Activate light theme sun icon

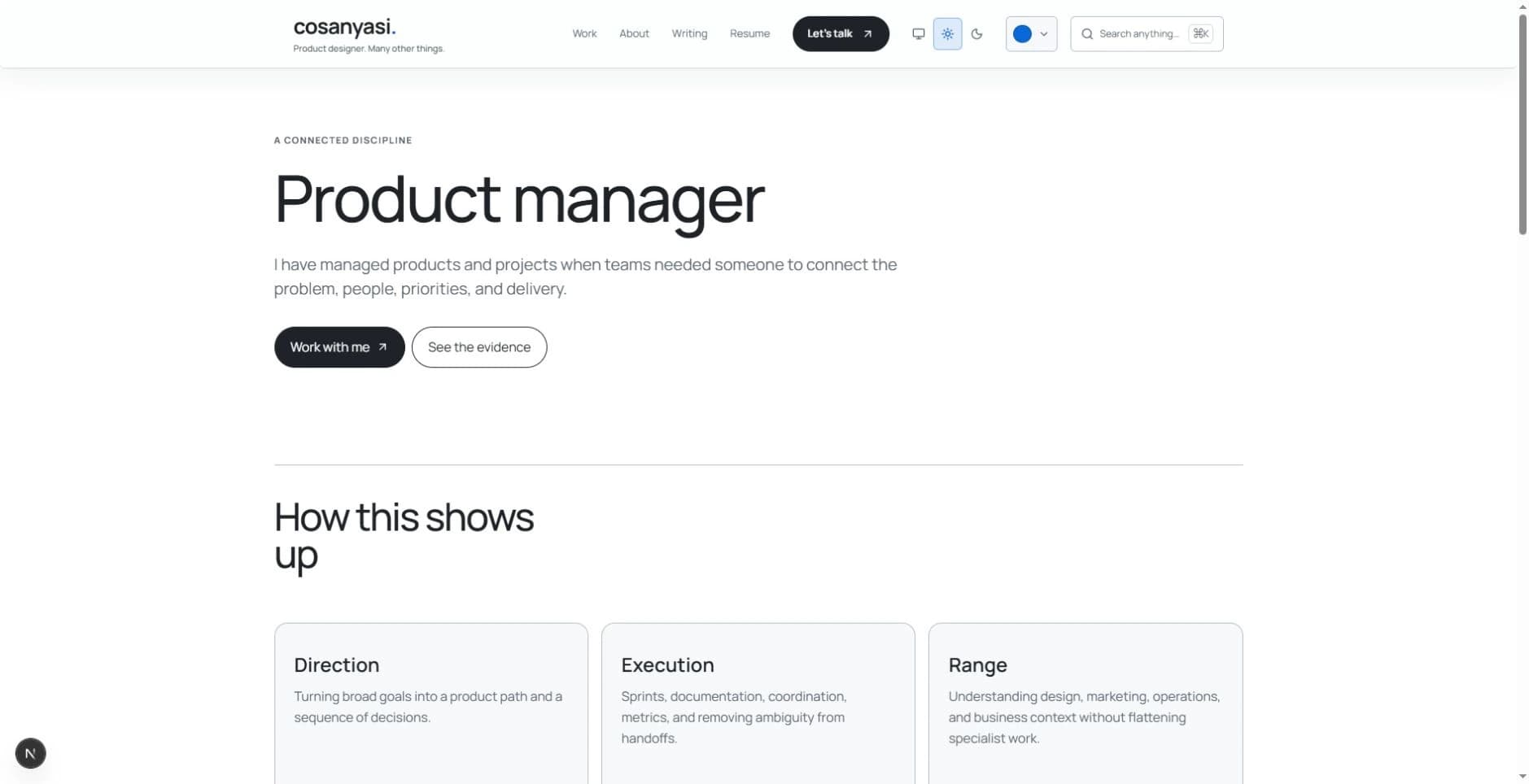coord(947,34)
